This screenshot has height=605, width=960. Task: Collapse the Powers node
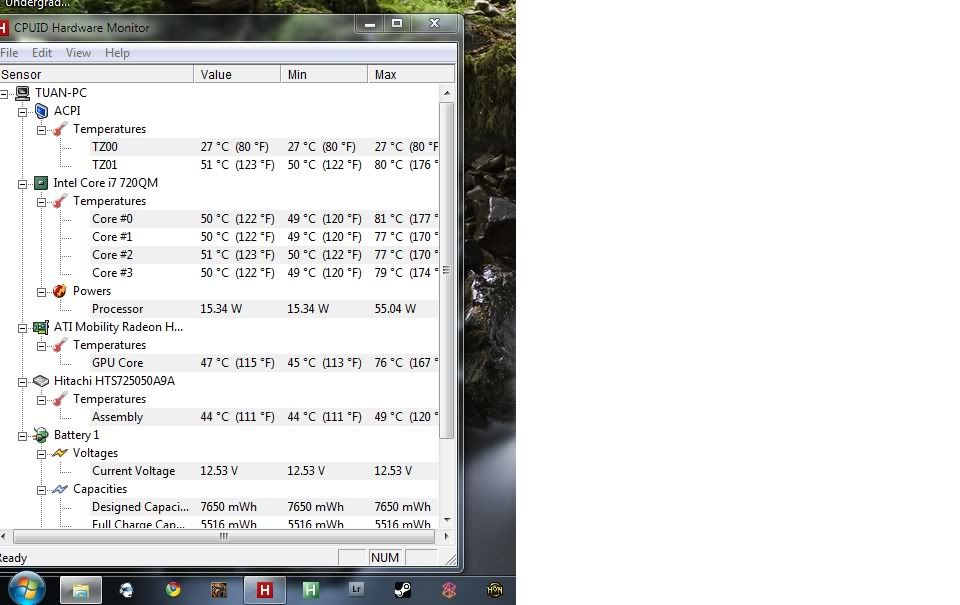click(x=41, y=292)
